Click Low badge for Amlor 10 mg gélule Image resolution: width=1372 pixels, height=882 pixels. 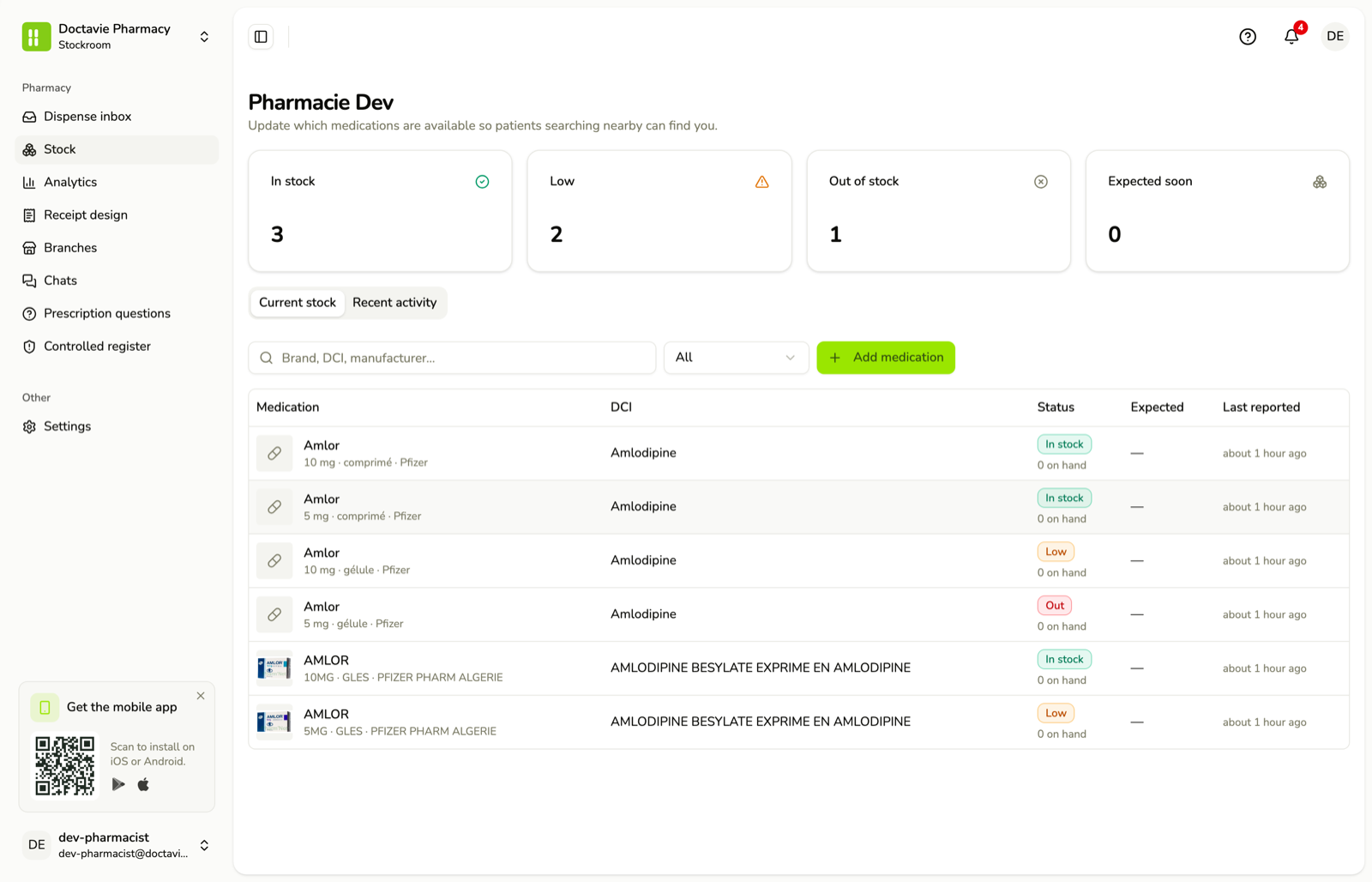(1056, 552)
